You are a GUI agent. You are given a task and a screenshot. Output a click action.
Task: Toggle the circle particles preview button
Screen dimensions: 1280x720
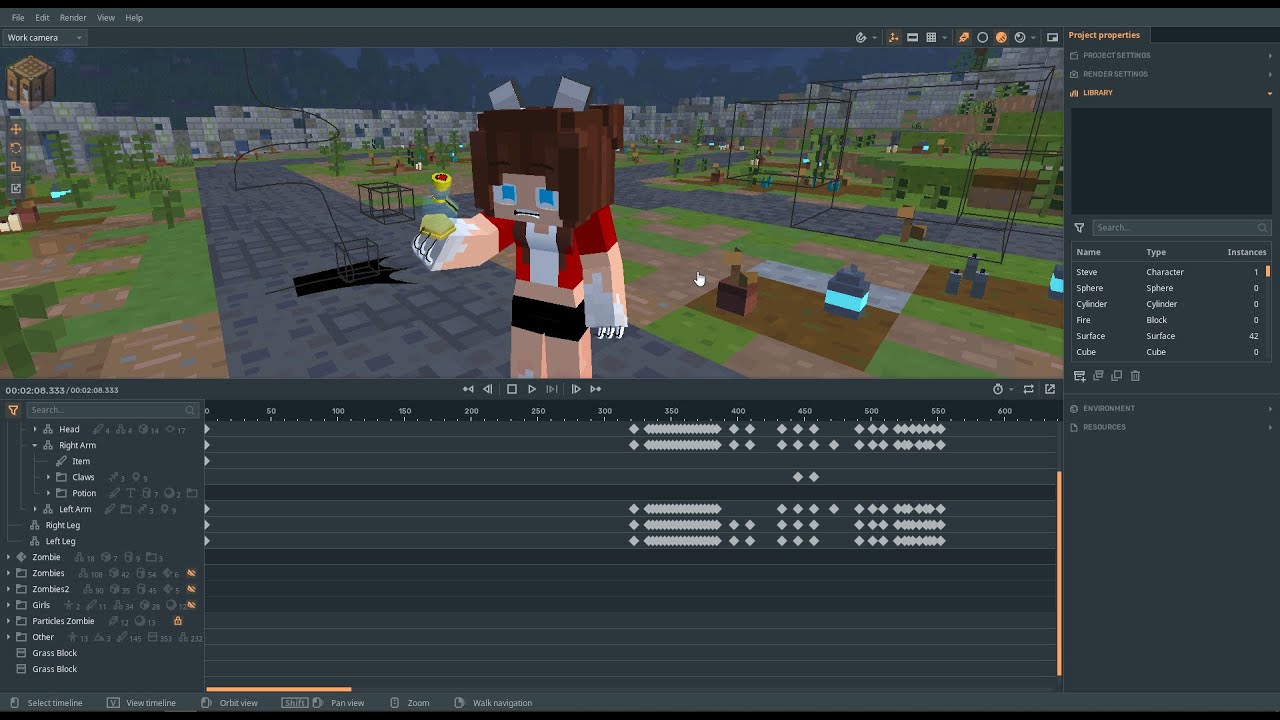coord(982,37)
